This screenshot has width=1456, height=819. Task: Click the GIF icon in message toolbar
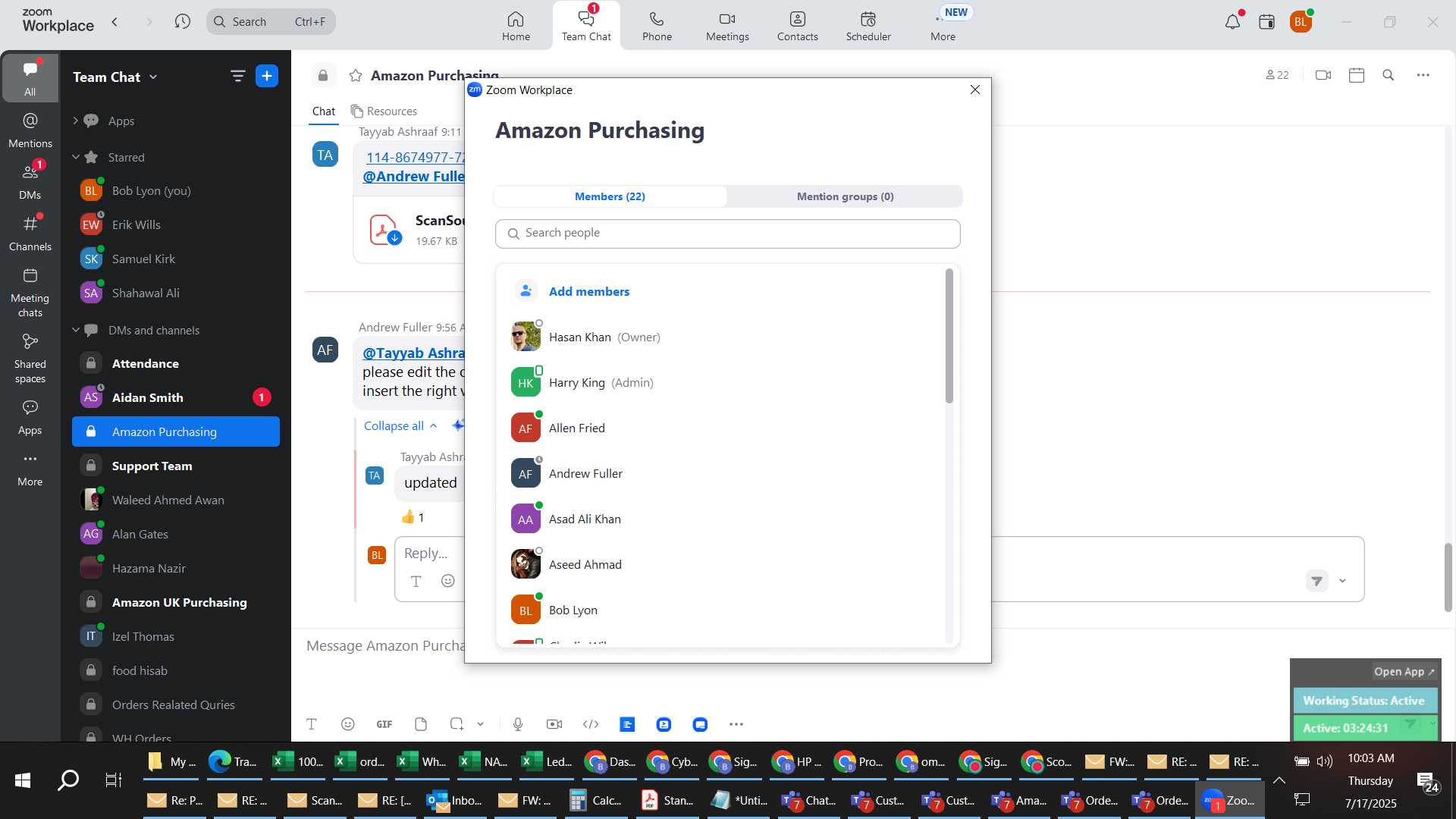tap(384, 724)
